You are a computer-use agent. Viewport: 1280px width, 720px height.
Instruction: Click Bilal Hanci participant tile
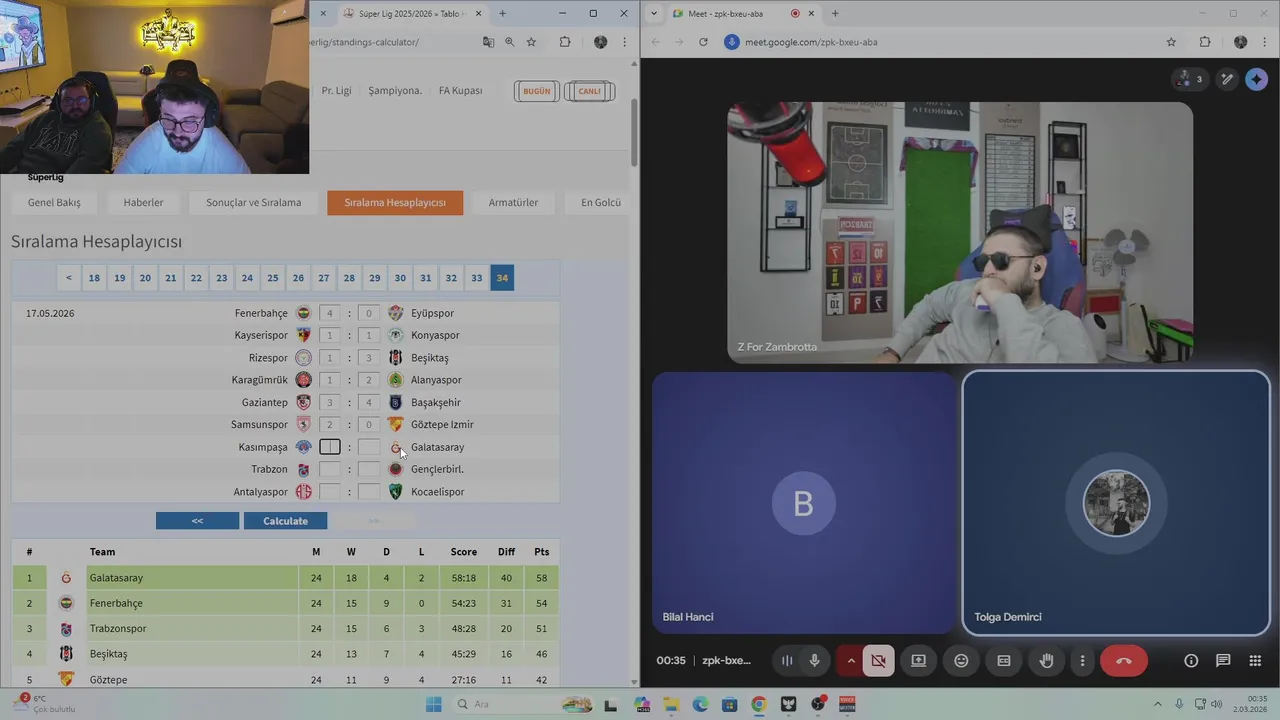pyautogui.click(x=804, y=503)
